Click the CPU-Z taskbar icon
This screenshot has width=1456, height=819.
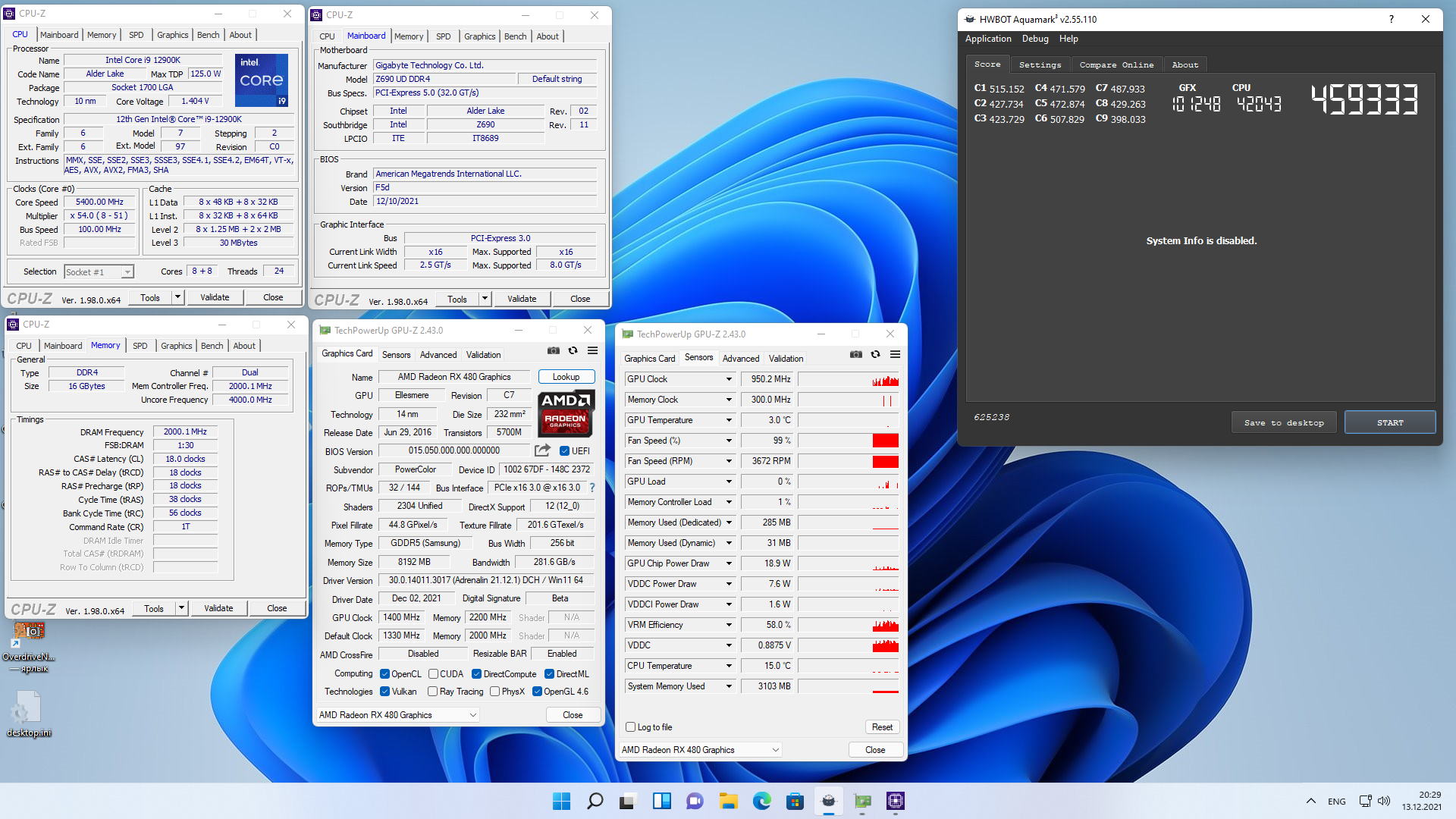tap(896, 801)
